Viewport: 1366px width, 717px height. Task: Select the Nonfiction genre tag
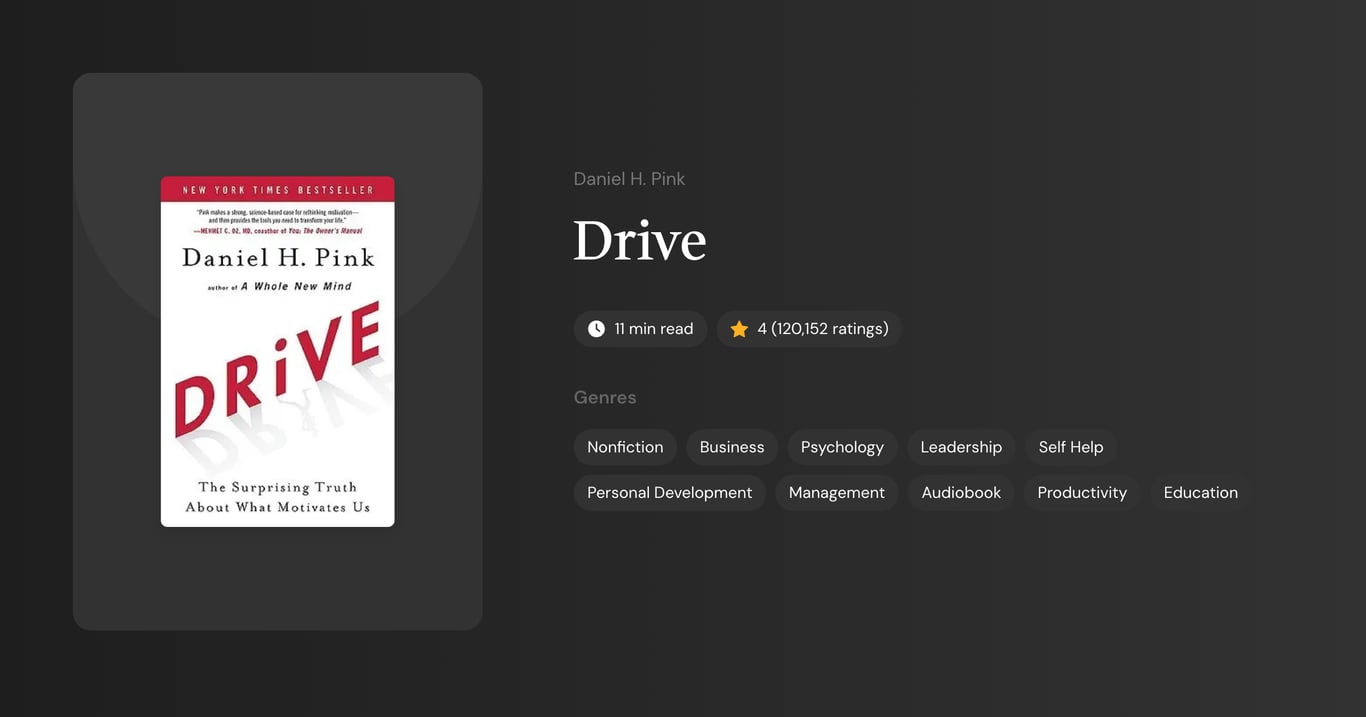[625, 447]
